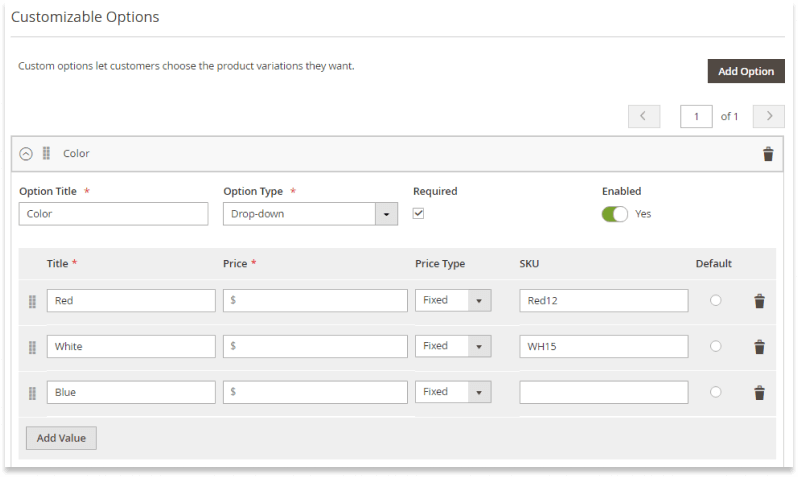Viewport: 798px width, 477px height.
Task: Open Price Type dropdown for Red
Action: pos(453,300)
